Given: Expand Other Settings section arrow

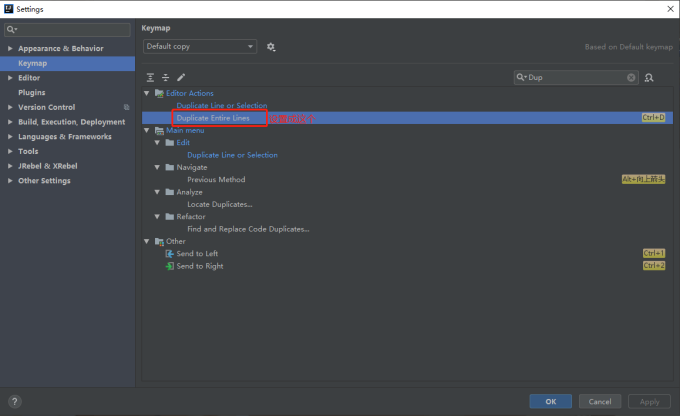Looking at the screenshot, I should click(10, 181).
